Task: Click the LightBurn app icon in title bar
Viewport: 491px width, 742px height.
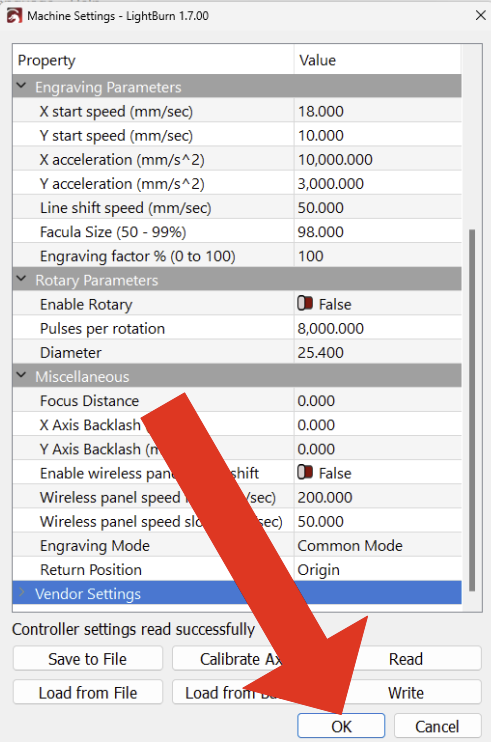Action: (14, 16)
